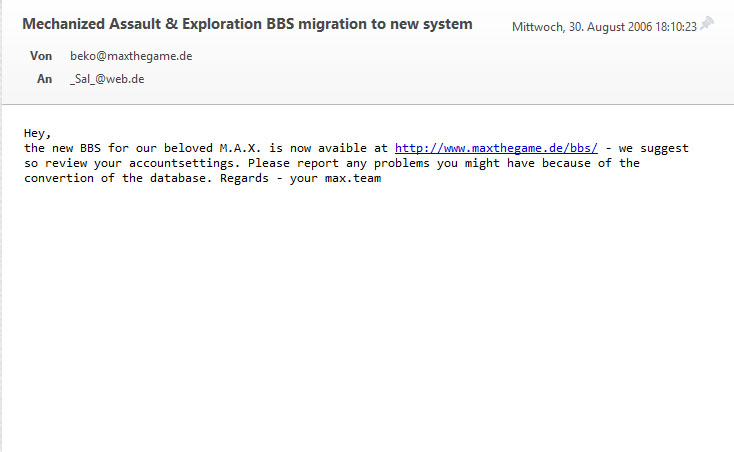Click the date Mittwoch, 30. August 2006

coord(582,27)
